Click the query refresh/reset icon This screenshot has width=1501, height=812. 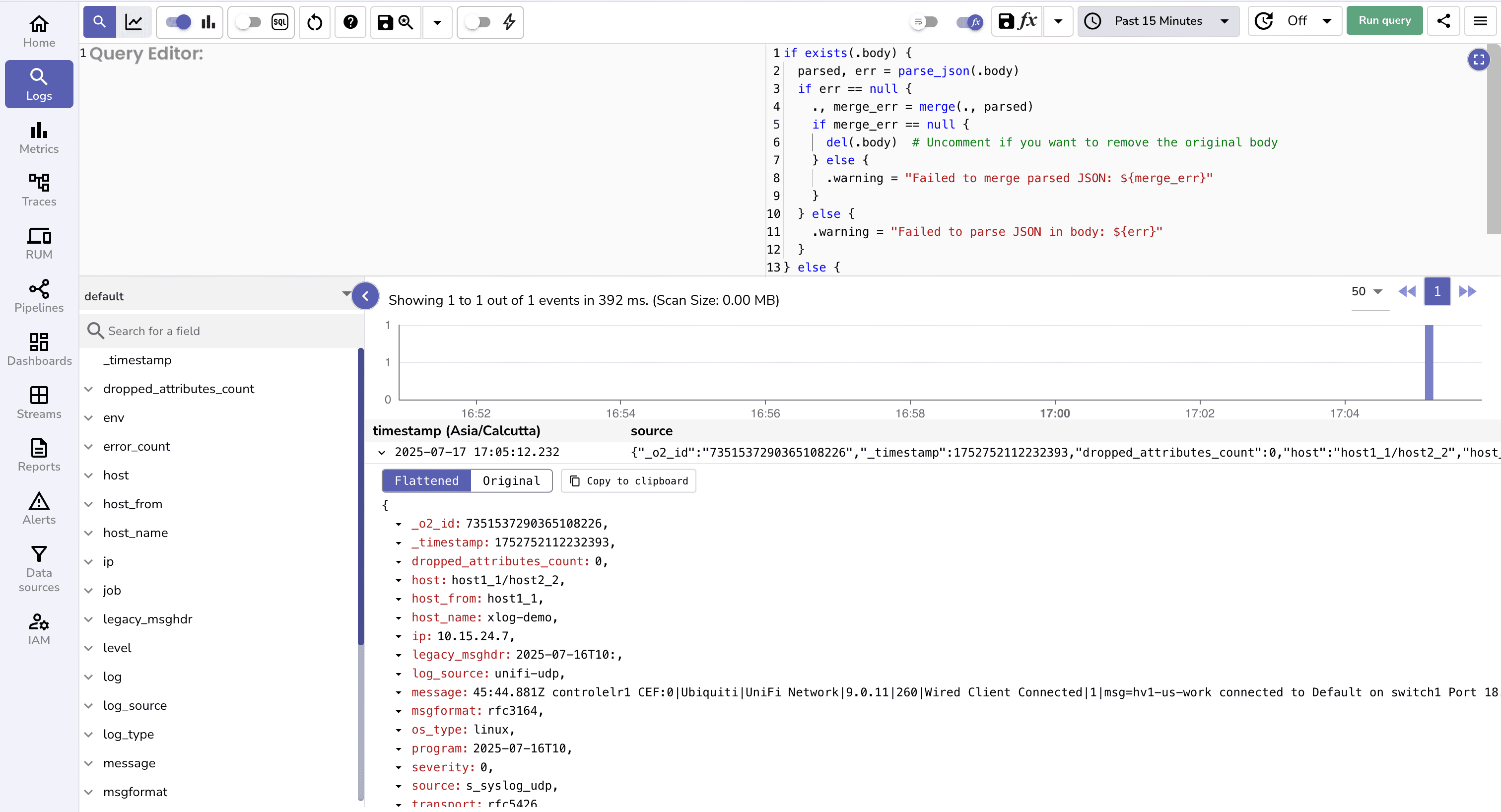click(314, 22)
